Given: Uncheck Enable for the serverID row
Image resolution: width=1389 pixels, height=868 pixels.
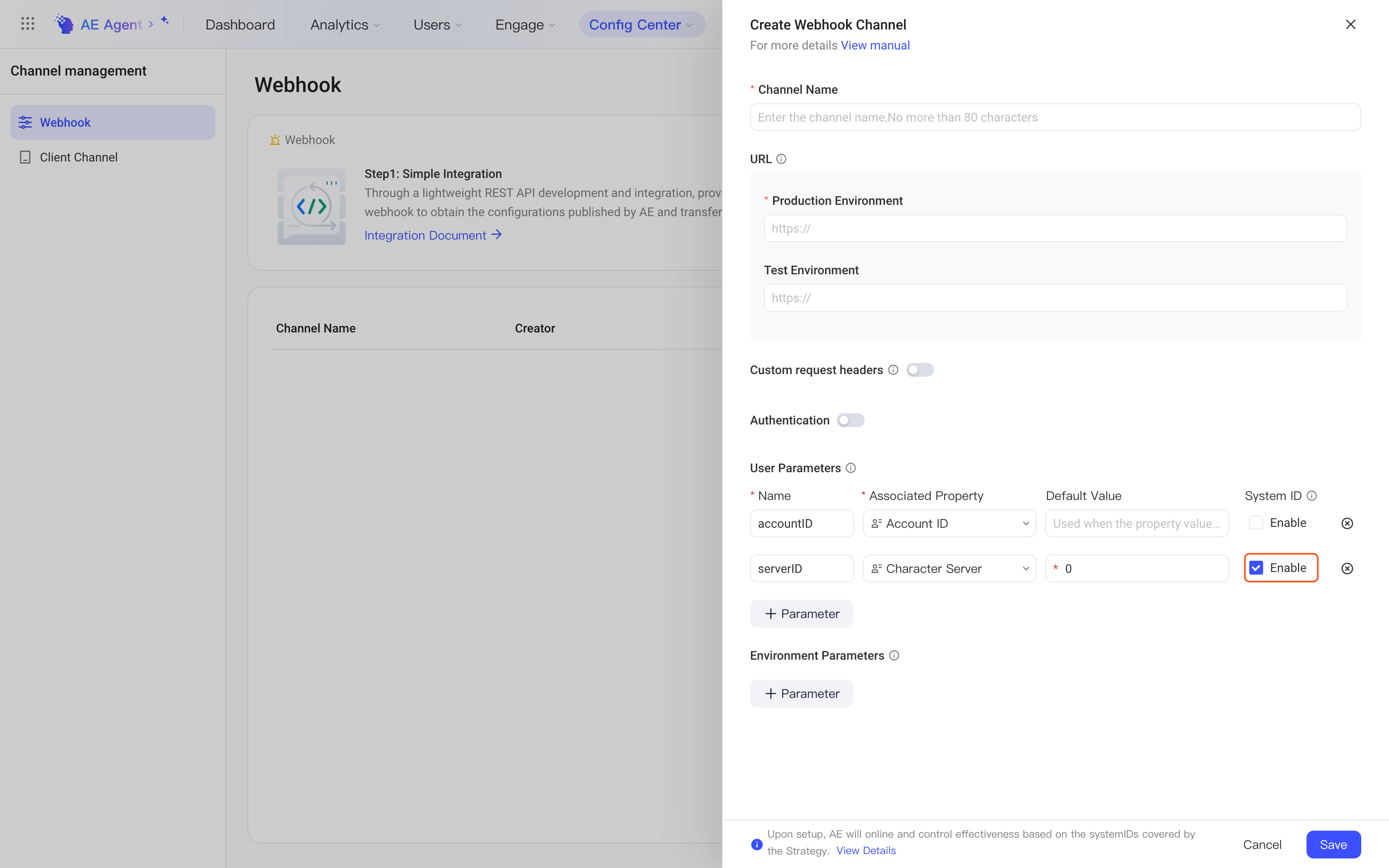Looking at the screenshot, I should (1256, 568).
